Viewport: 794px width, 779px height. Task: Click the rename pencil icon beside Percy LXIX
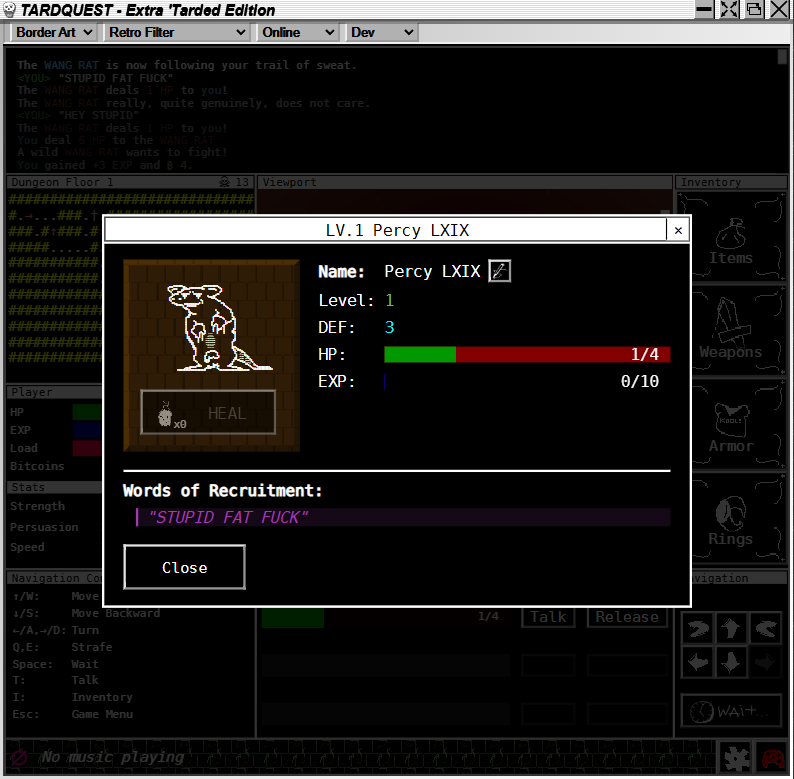tap(499, 271)
